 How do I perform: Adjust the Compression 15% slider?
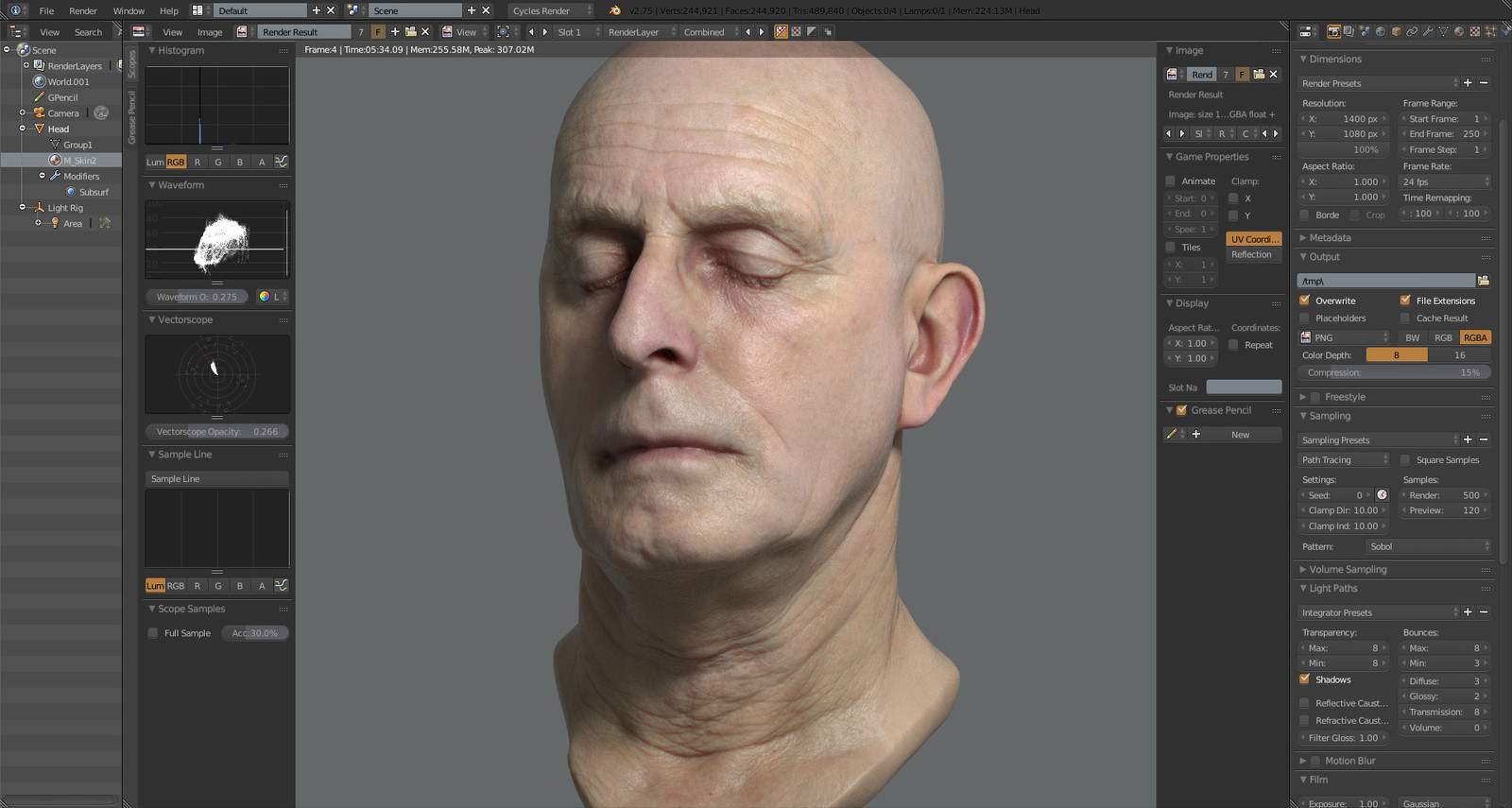coord(1394,372)
